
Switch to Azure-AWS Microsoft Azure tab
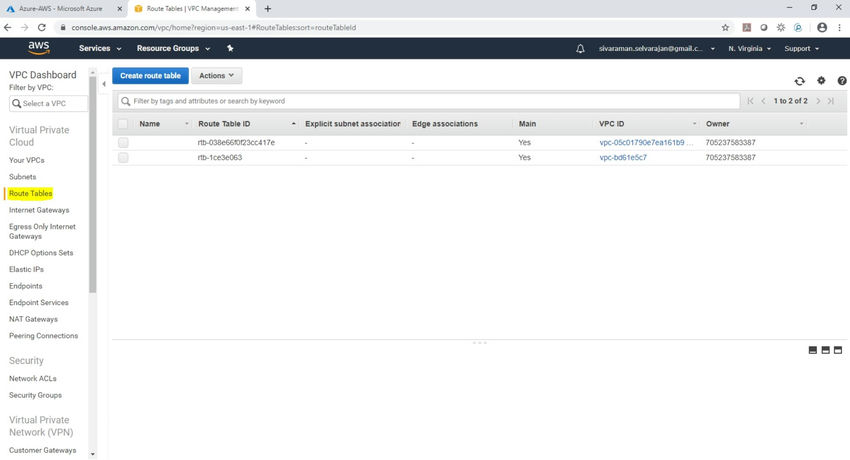(60, 9)
